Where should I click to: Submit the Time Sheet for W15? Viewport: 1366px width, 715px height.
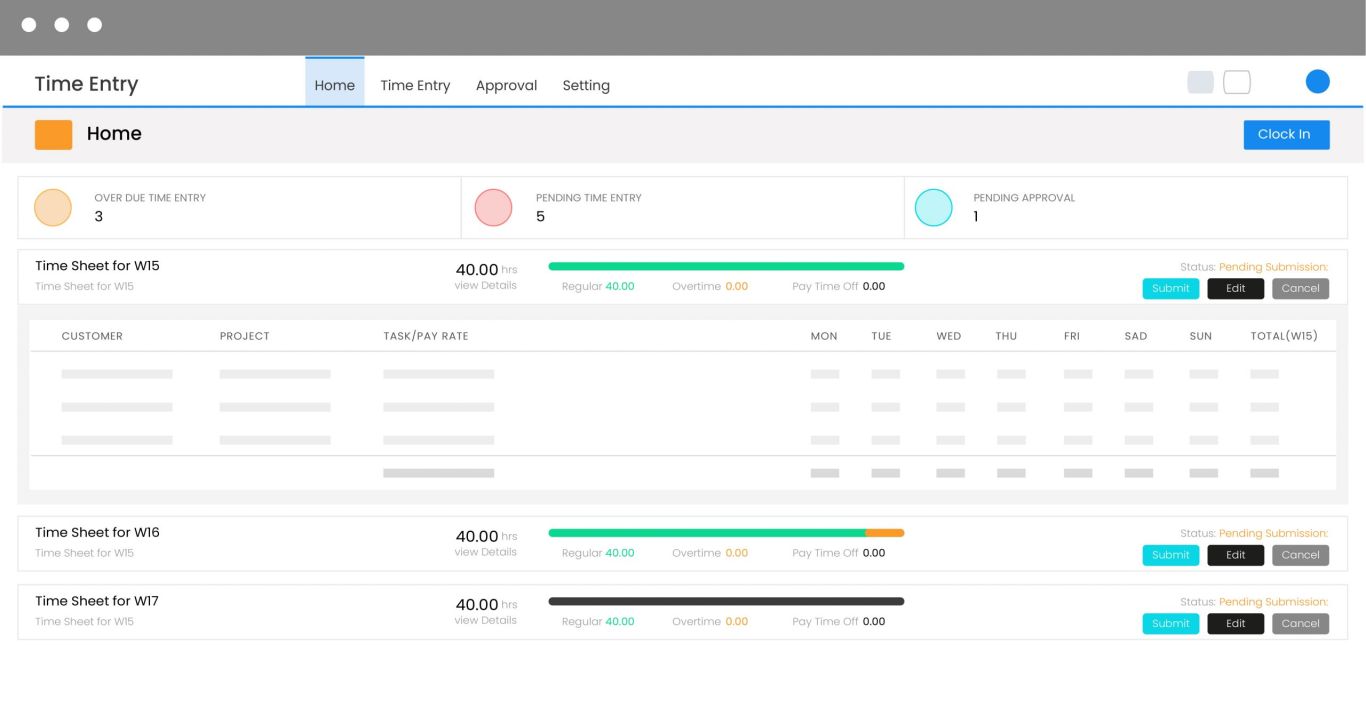pos(1170,288)
